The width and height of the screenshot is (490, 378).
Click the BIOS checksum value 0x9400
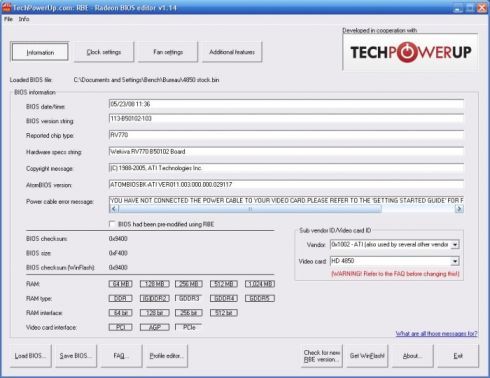click(118, 239)
